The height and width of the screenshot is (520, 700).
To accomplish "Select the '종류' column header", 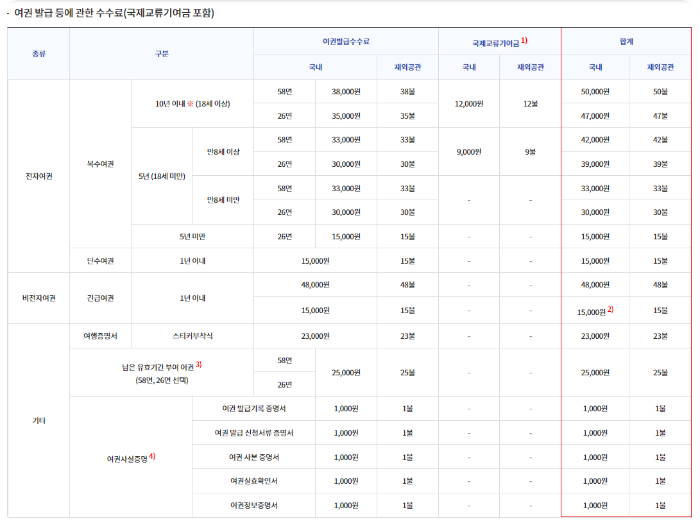I will click(x=39, y=54).
